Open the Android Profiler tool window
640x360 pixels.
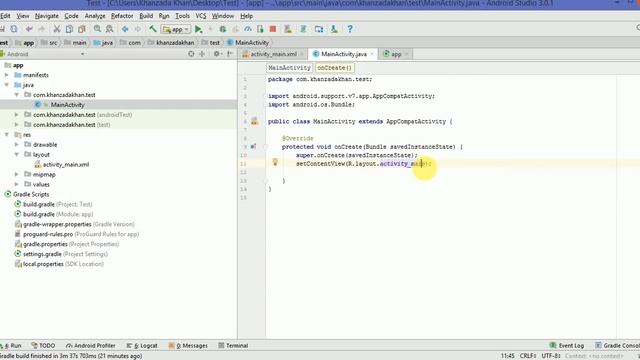(91, 345)
